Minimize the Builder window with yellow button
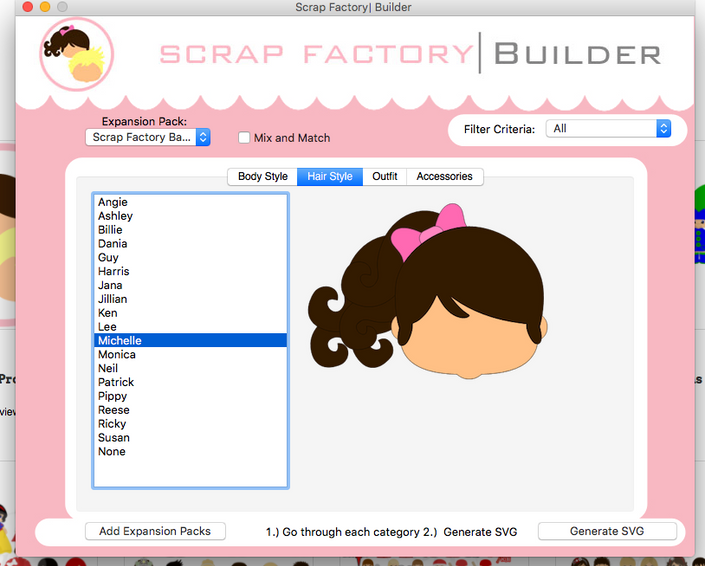 [x=45, y=7]
